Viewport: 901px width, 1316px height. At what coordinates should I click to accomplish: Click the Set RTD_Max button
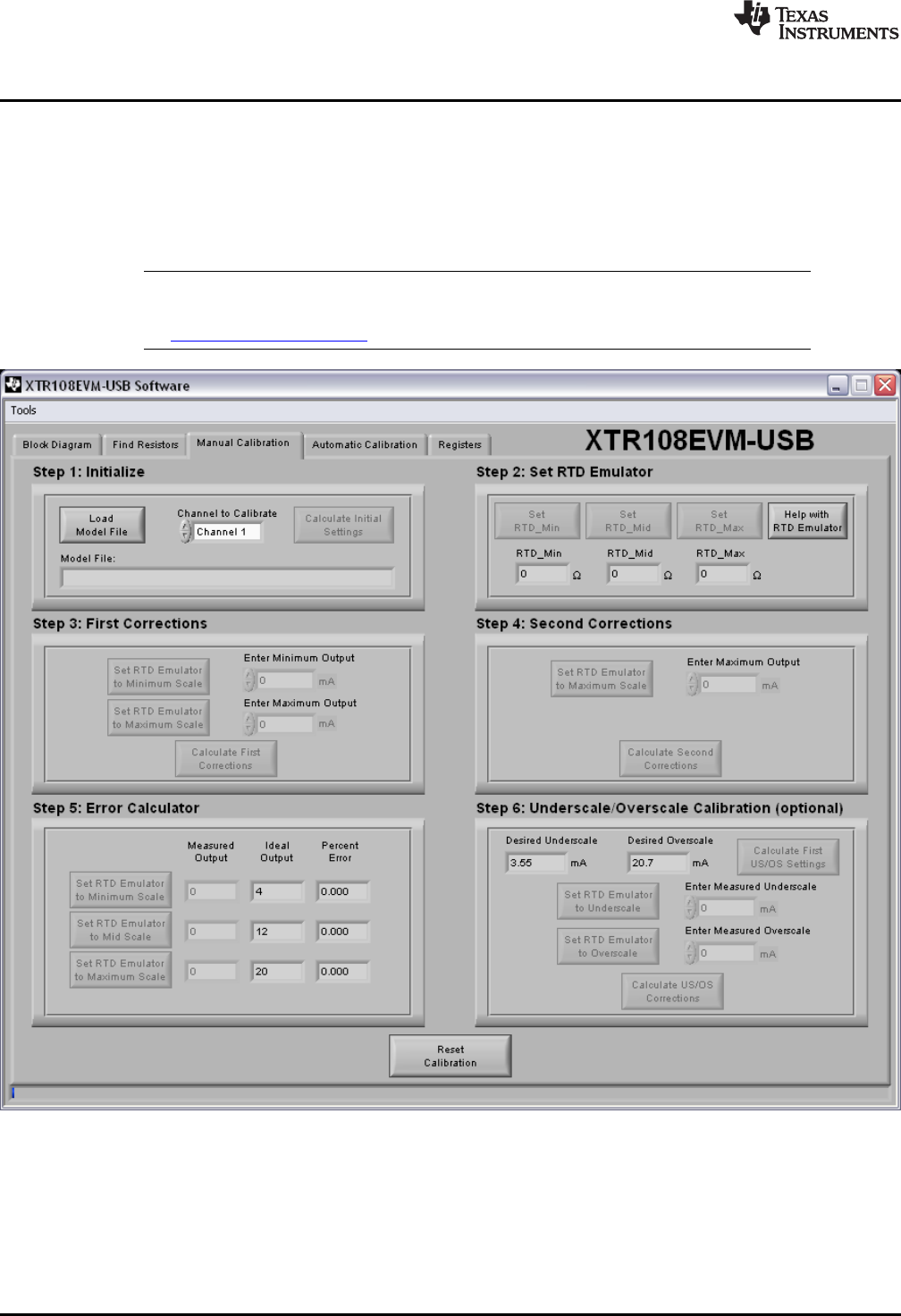point(719,520)
